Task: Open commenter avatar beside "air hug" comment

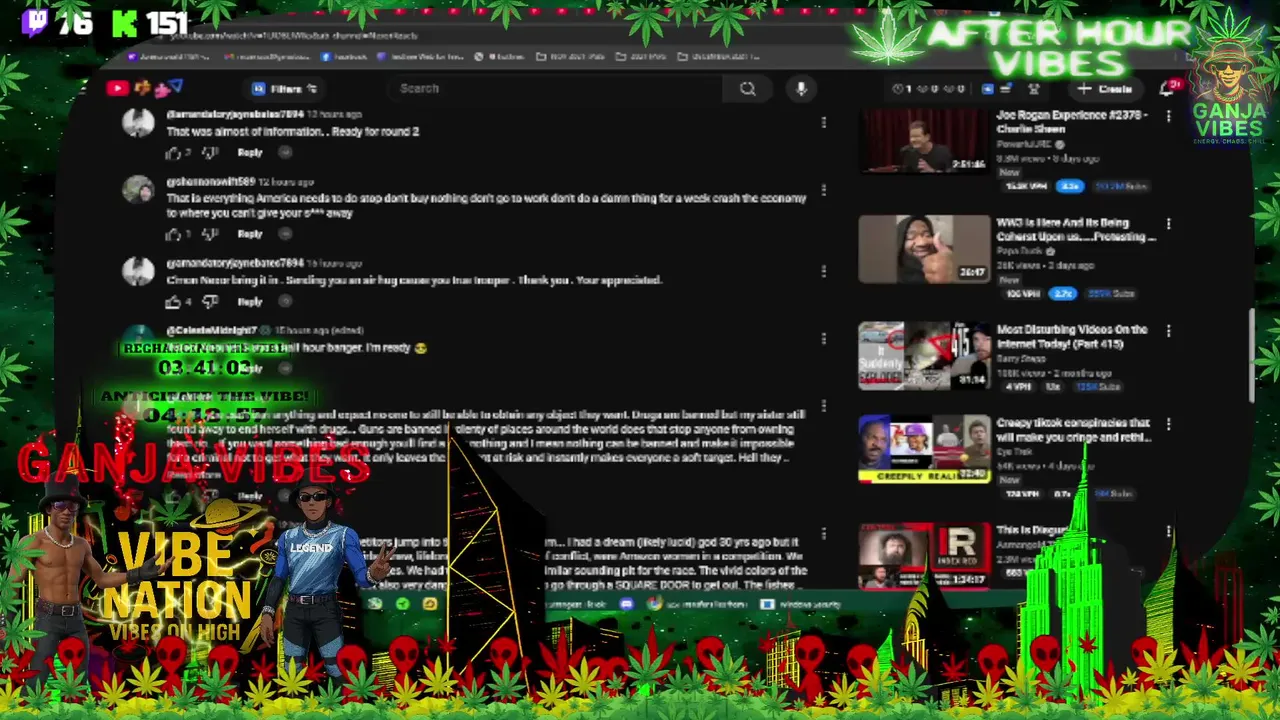Action: click(138, 271)
